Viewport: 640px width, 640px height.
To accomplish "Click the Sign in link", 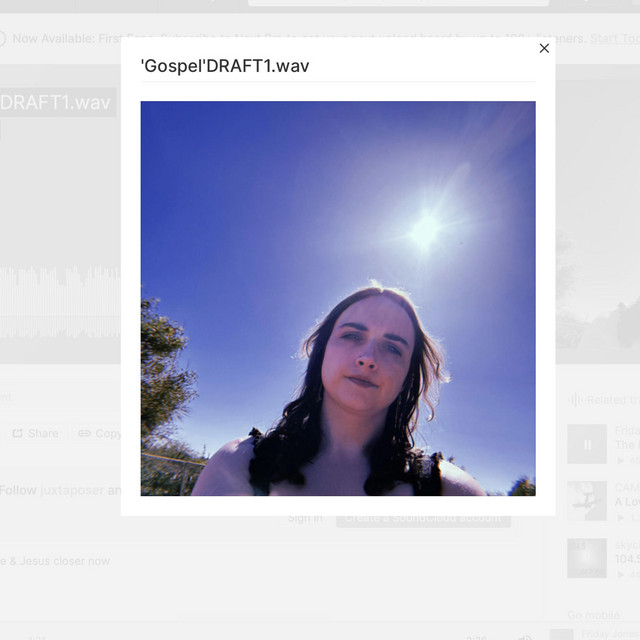I will (305, 518).
